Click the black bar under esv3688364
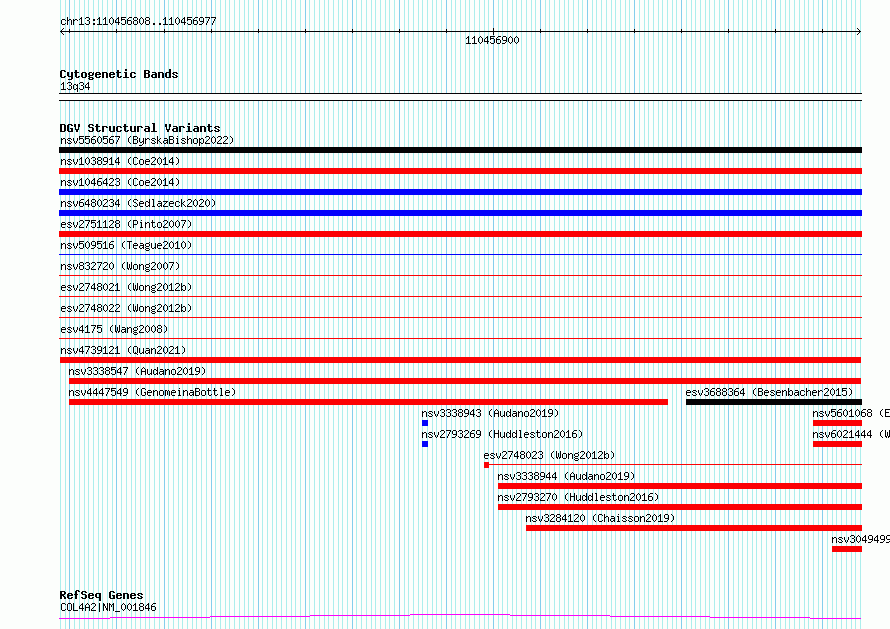This screenshot has height=629, width=890. pos(774,402)
